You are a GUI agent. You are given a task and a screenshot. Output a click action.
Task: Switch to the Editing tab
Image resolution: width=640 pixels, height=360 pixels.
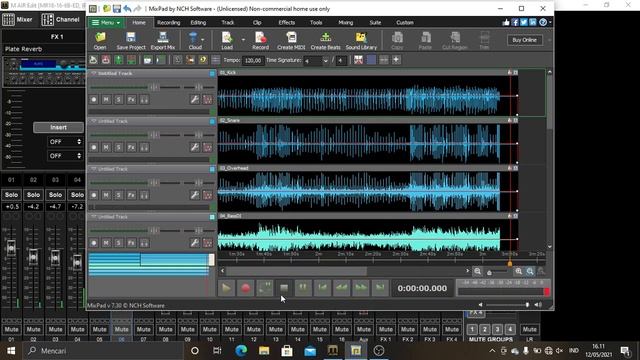point(198,22)
